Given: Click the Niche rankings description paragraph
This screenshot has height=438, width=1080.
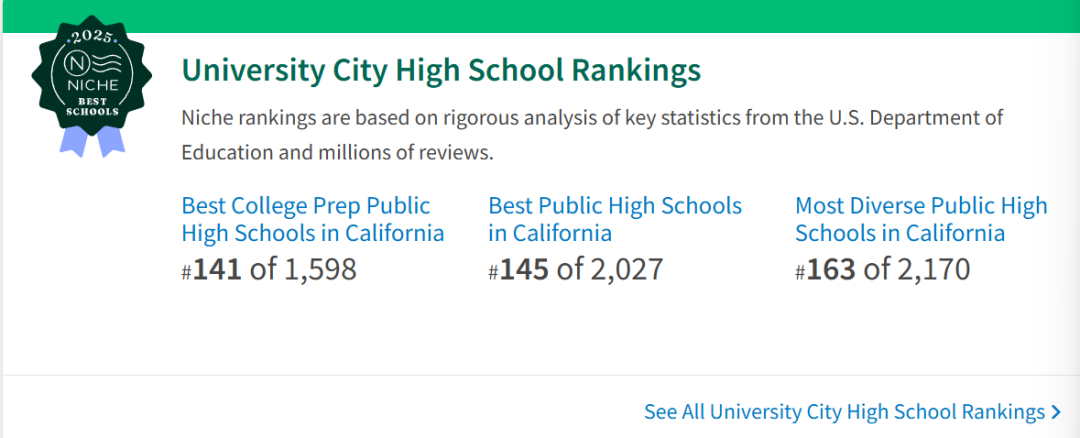Looking at the screenshot, I should coord(592,135).
